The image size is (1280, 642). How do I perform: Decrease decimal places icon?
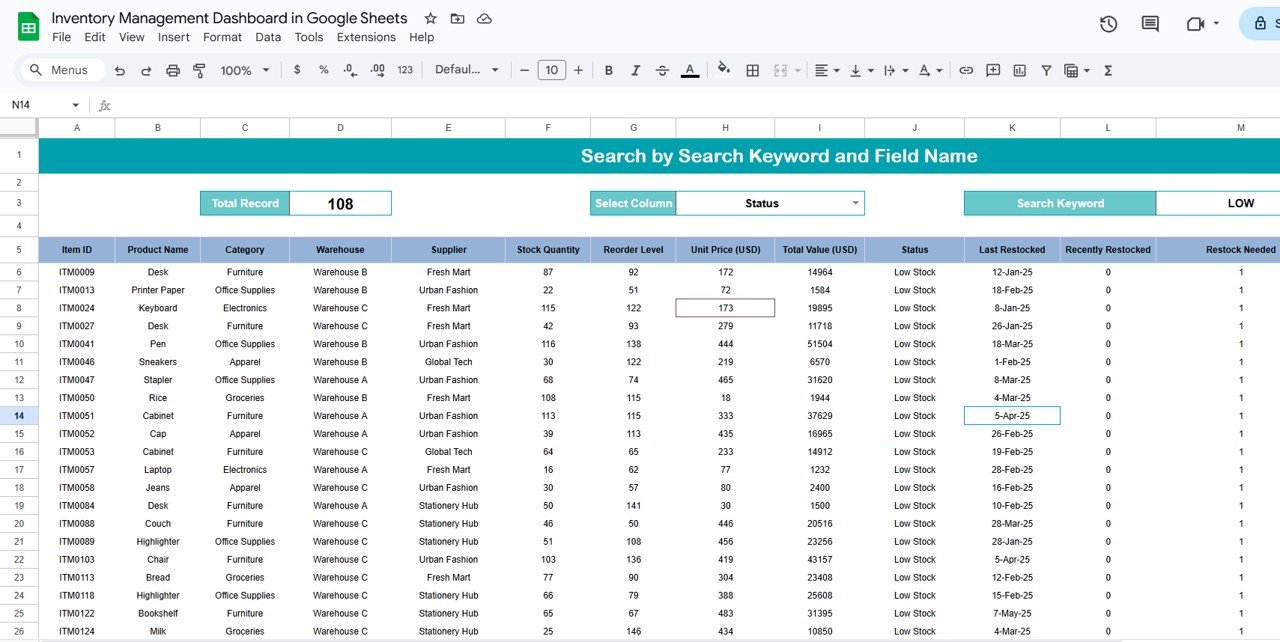point(350,70)
